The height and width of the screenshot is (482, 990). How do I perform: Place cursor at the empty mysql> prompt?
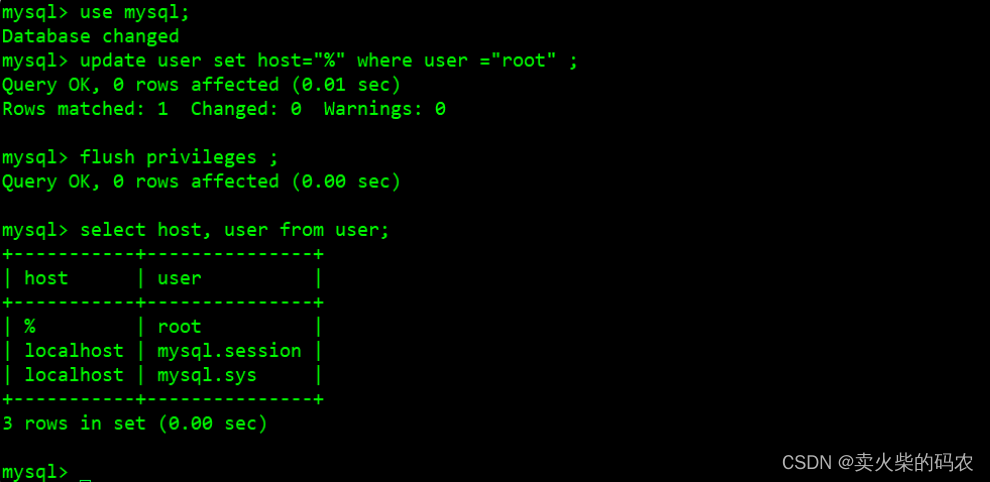pos(86,473)
